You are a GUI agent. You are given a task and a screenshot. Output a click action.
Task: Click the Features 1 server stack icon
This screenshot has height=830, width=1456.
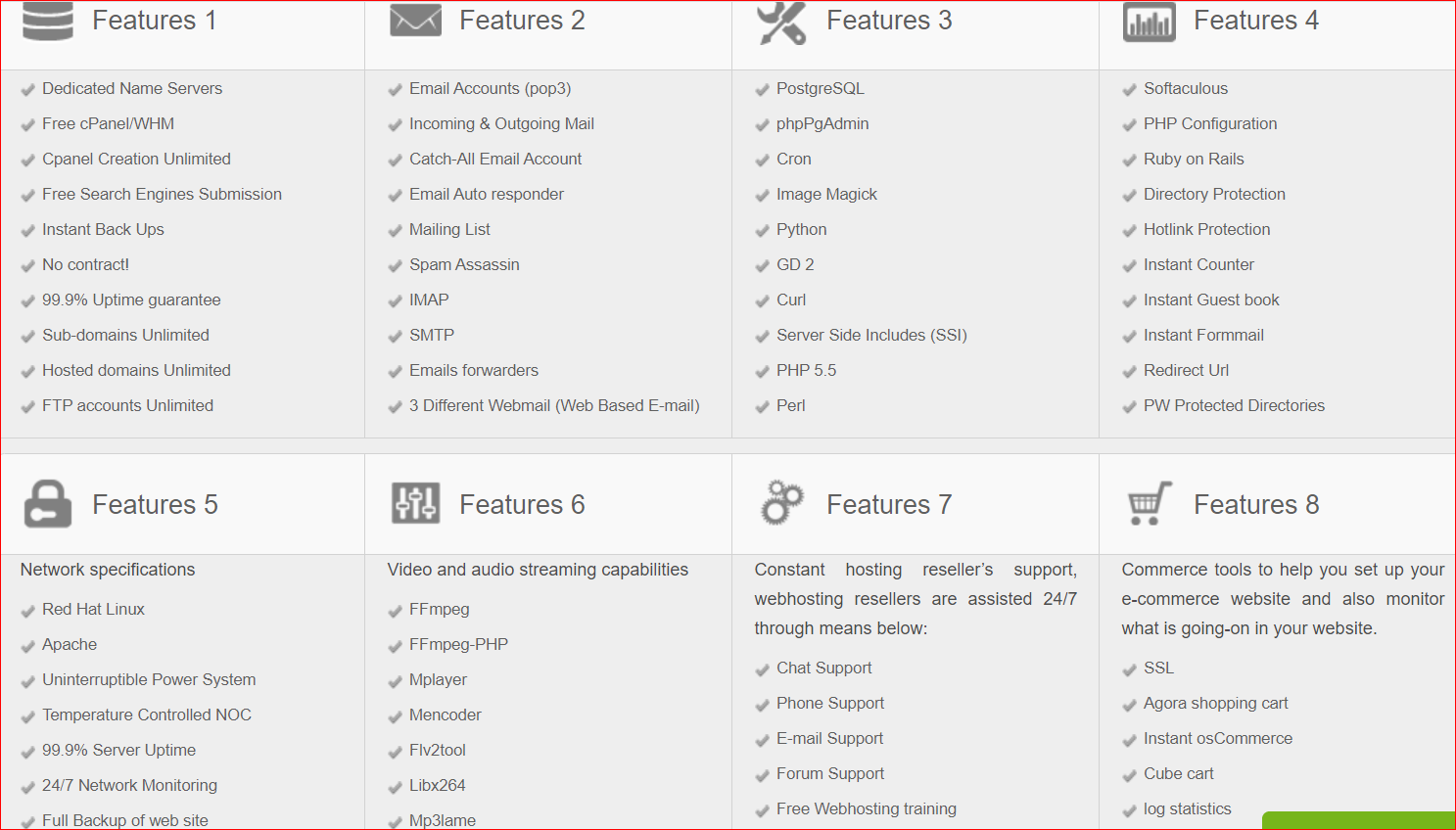[x=48, y=21]
